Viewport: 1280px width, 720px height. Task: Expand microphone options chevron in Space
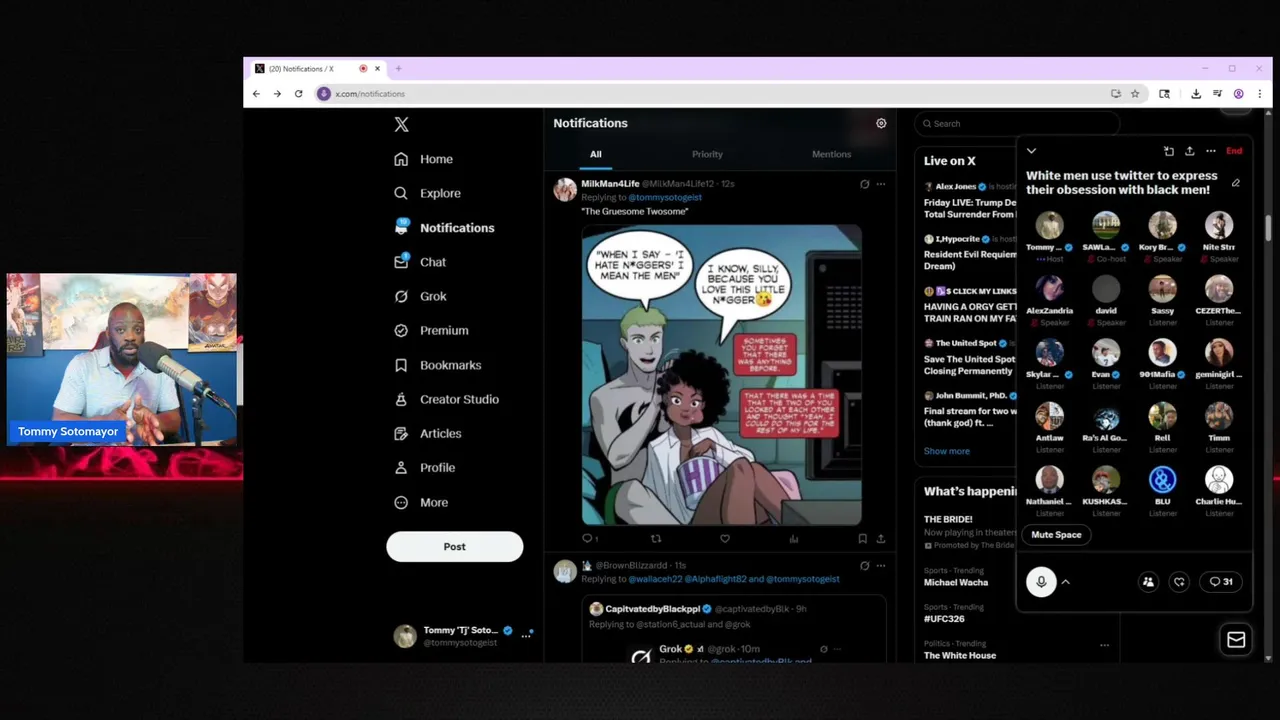pos(1065,582)
